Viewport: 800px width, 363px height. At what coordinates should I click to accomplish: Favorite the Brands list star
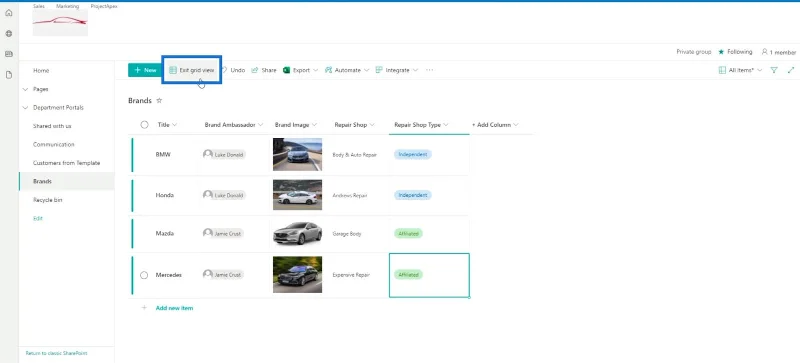tap(159, 101)
